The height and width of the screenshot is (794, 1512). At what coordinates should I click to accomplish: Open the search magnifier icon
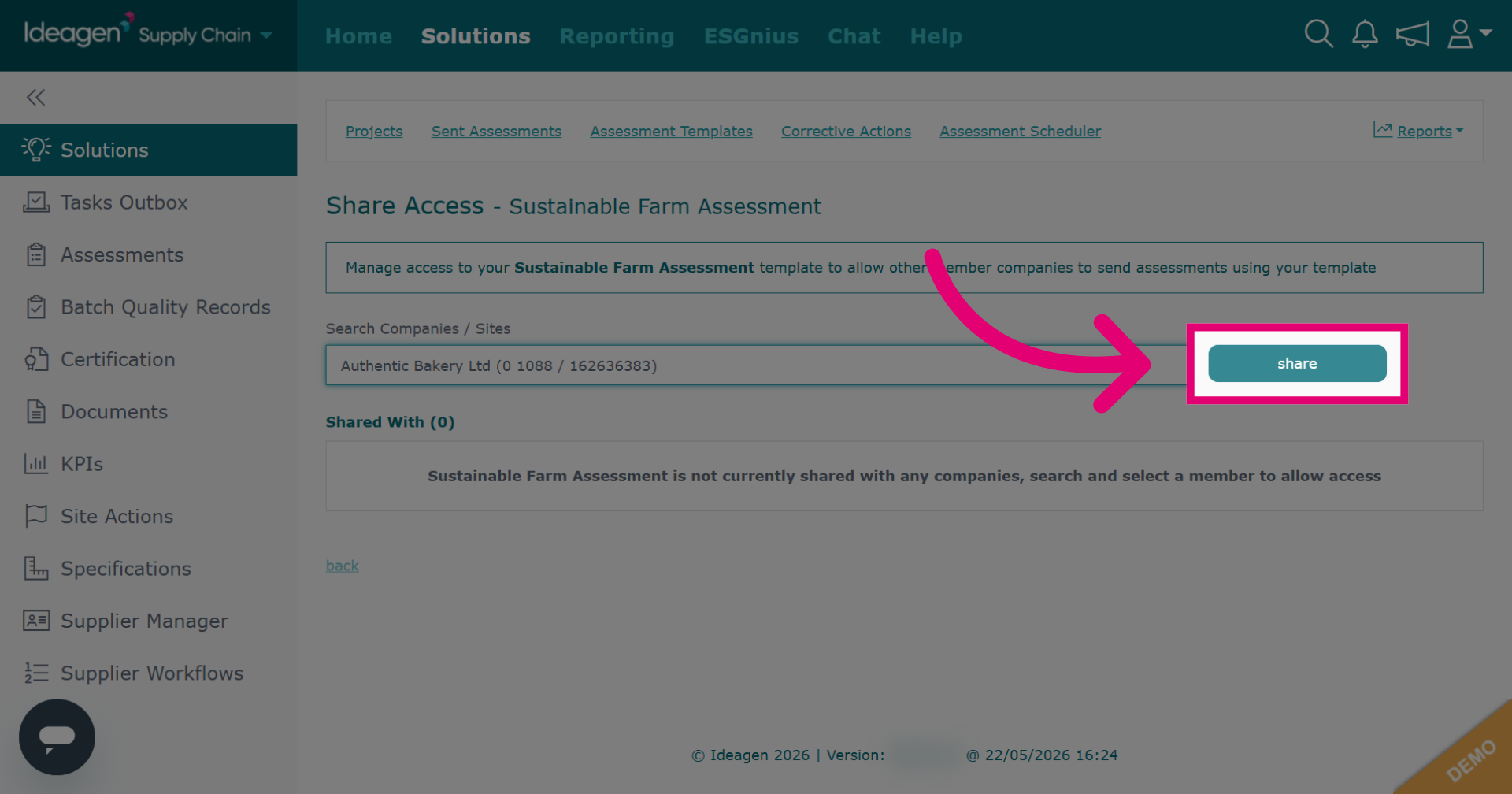click(x=1318, y=35)
